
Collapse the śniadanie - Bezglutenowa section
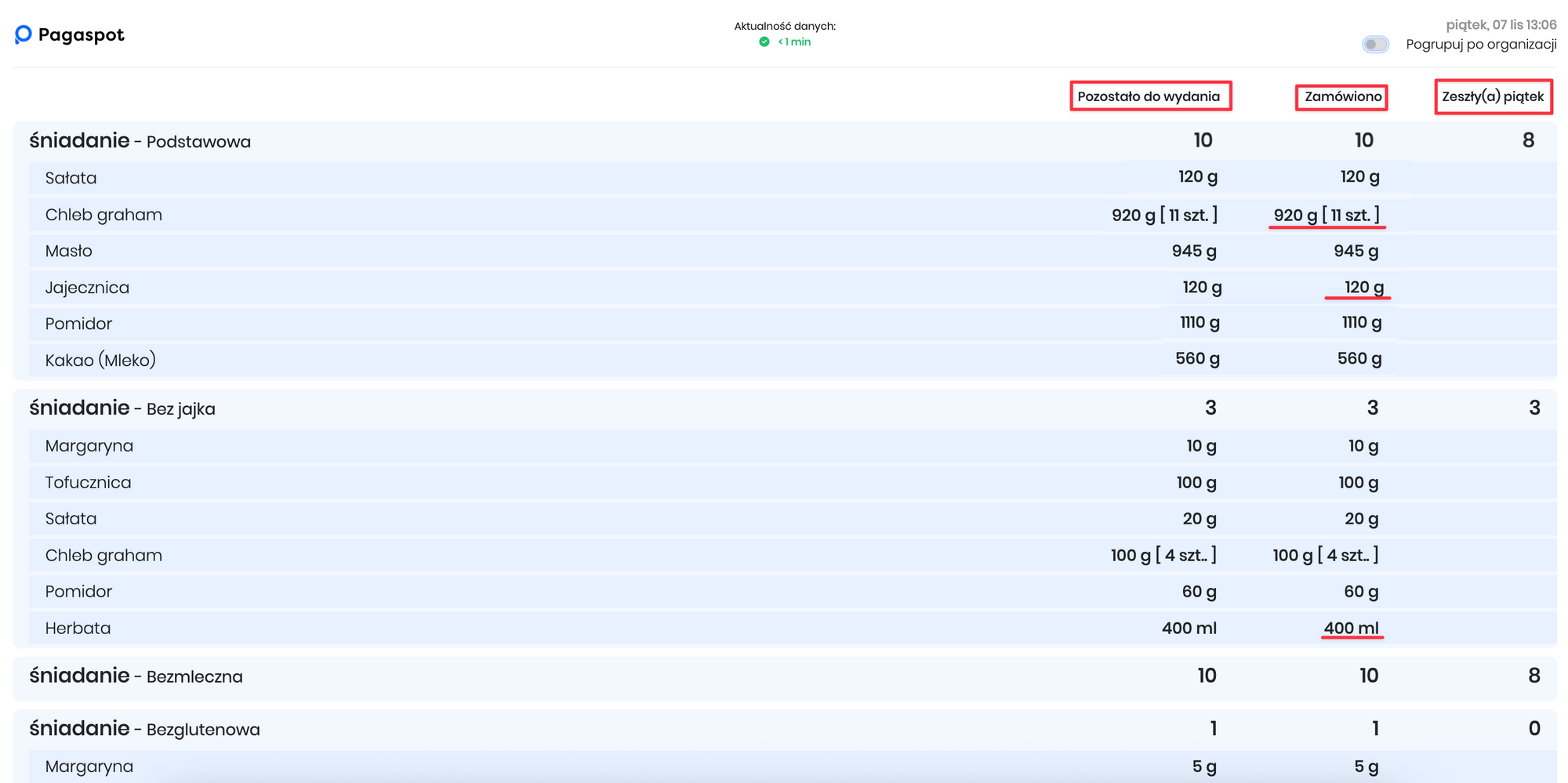[144, 729]
